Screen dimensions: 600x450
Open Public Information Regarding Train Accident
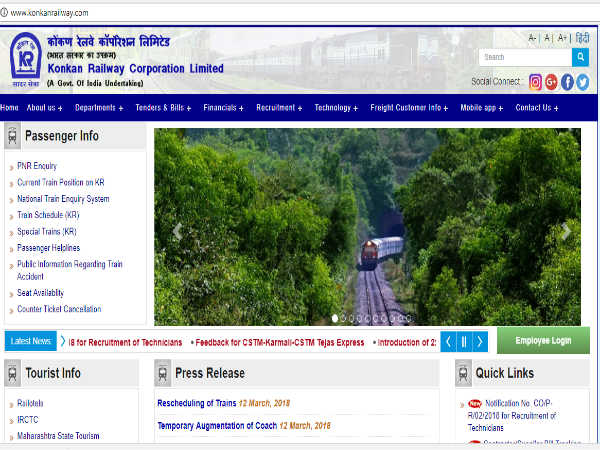point(70,270)
